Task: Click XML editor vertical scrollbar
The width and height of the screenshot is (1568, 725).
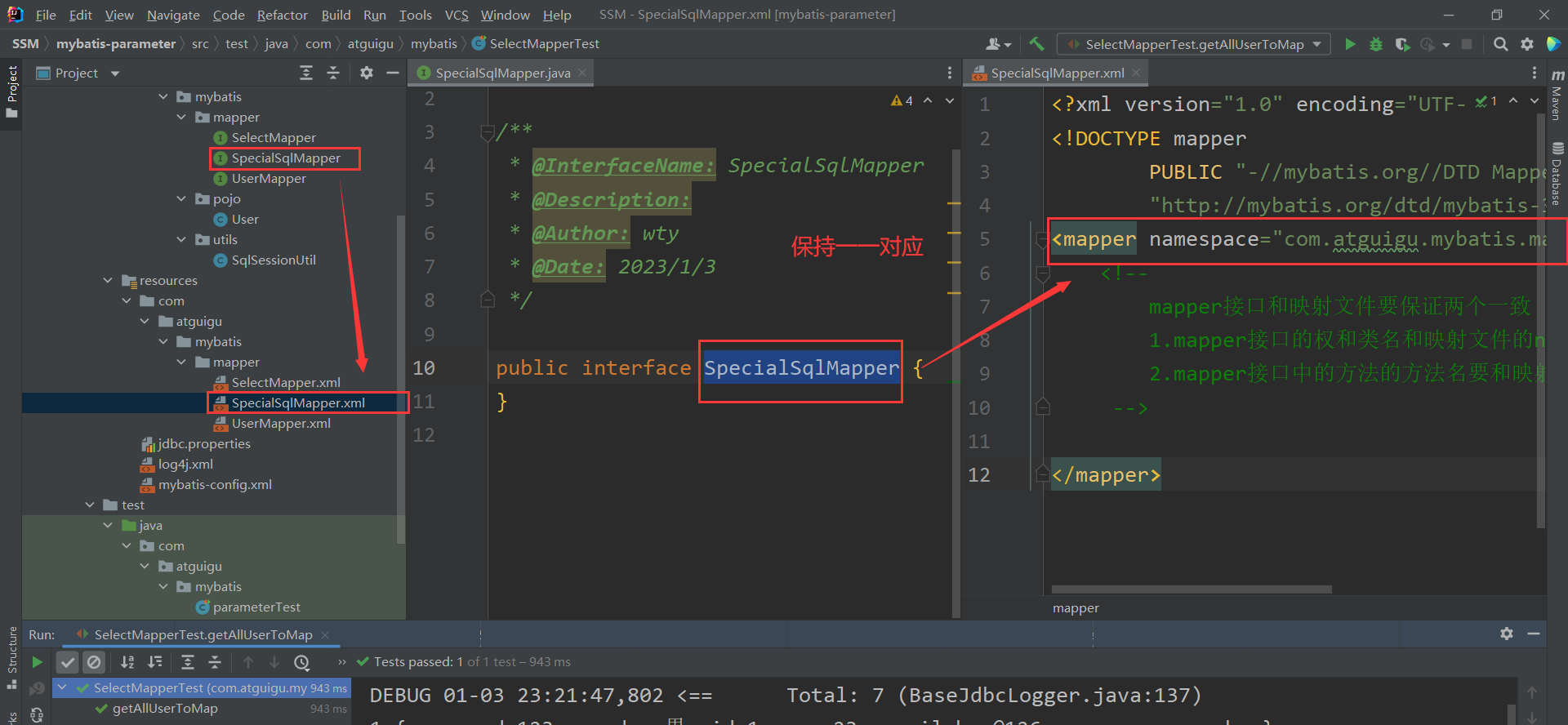Action: pos(1541,322)
